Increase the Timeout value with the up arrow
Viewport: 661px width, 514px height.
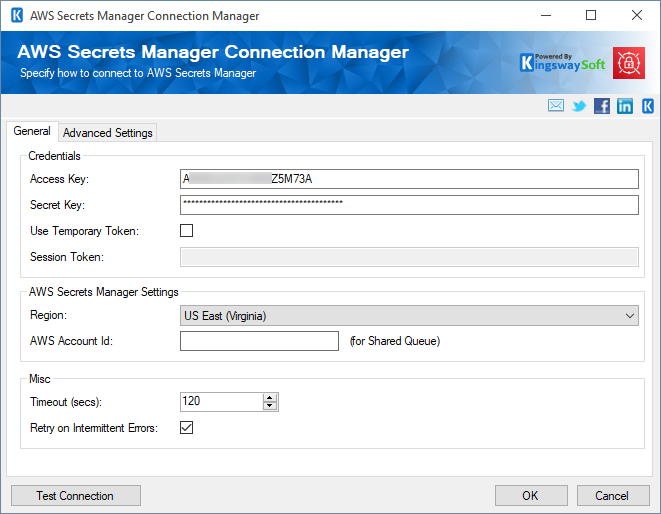pyautogui.click(x=270, y=397)
